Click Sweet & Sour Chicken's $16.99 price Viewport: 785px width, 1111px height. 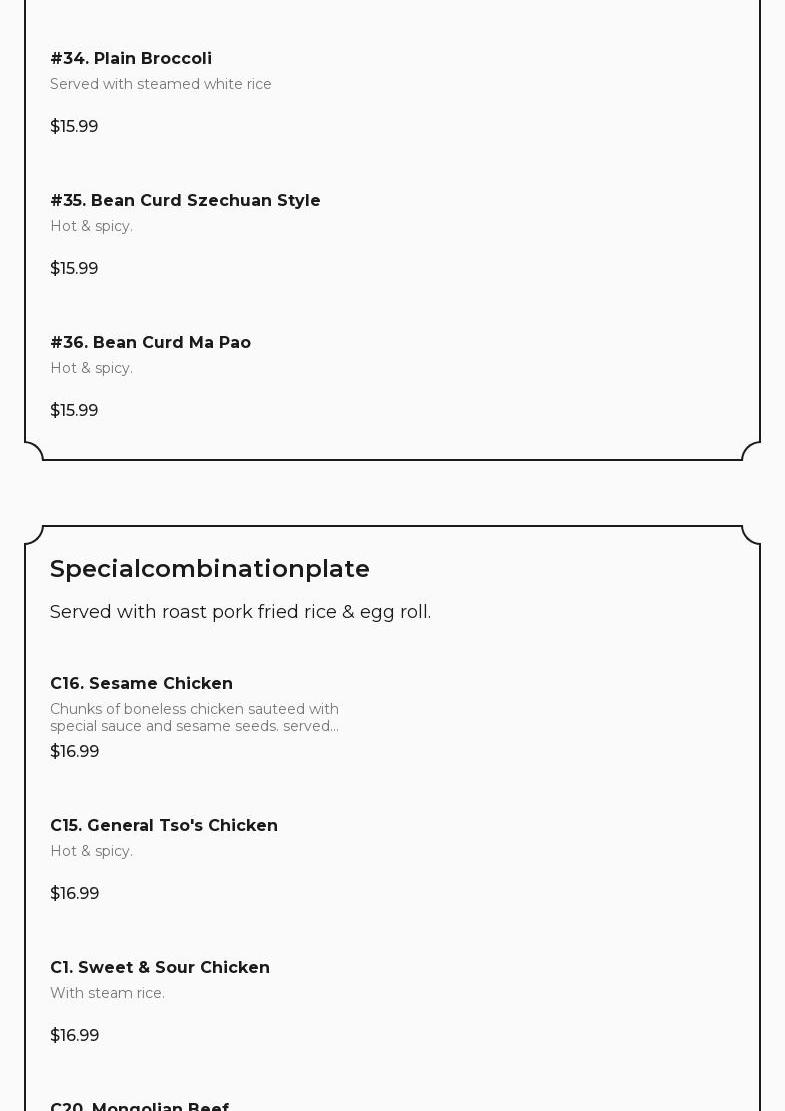pyautogui.click(x=74, y=1035)
